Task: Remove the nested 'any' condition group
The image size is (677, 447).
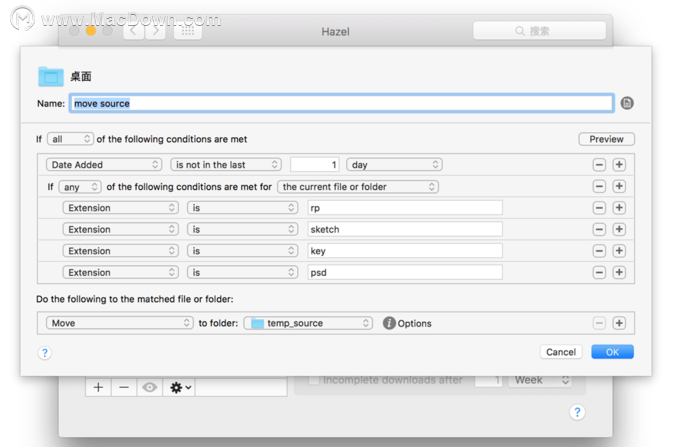Action: [x=599, y=186]
